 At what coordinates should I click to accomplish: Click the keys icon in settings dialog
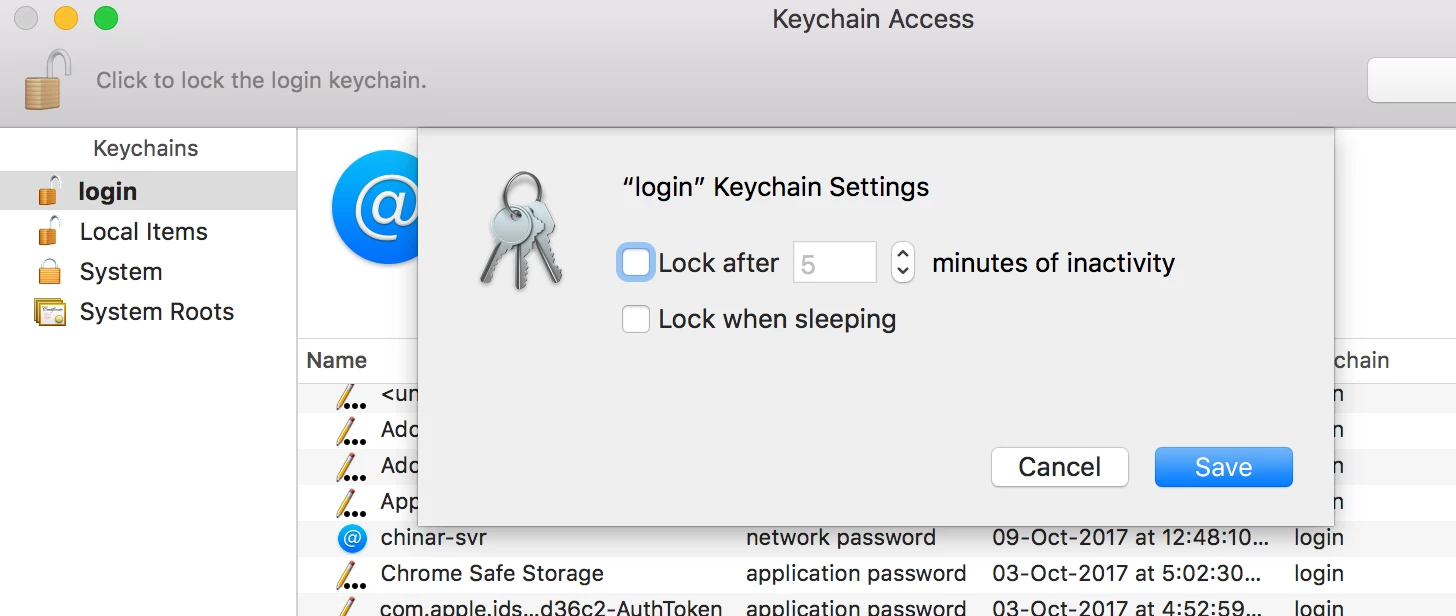(x=521, y=231)
